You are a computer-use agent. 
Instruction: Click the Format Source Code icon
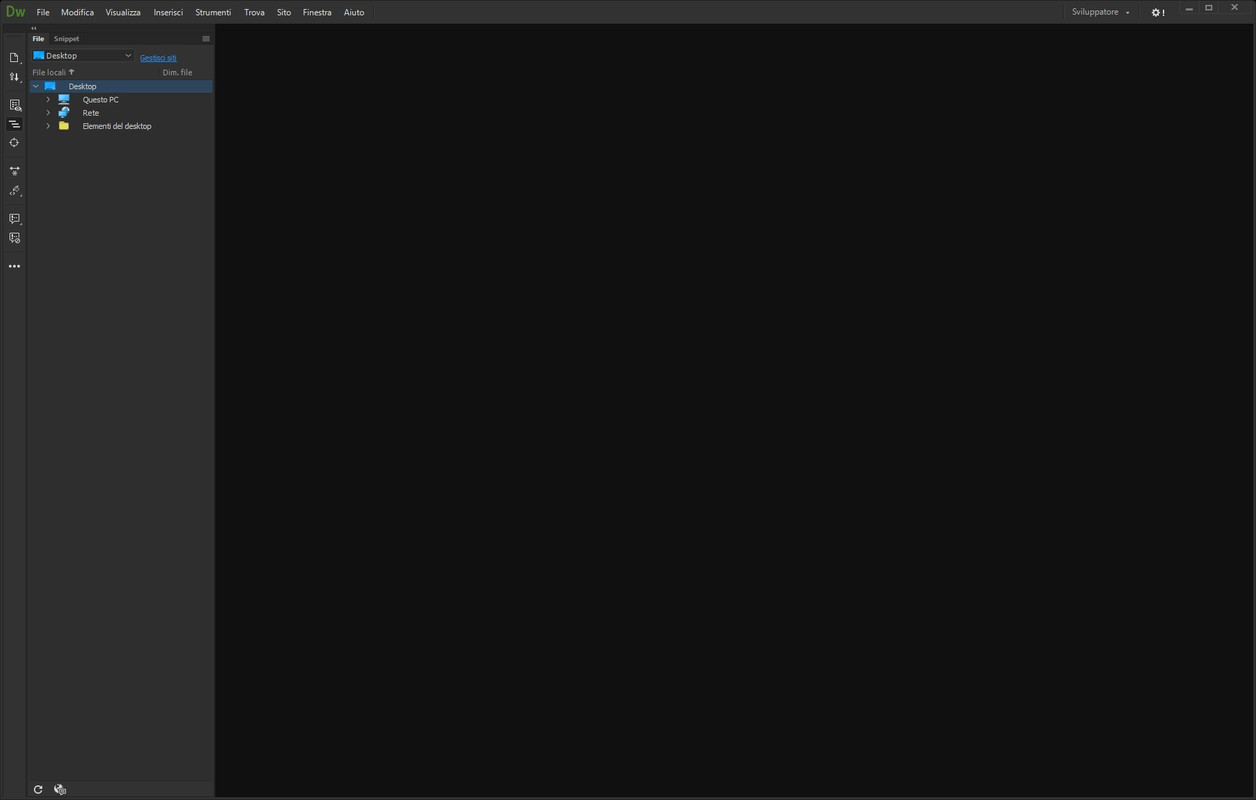14,190
